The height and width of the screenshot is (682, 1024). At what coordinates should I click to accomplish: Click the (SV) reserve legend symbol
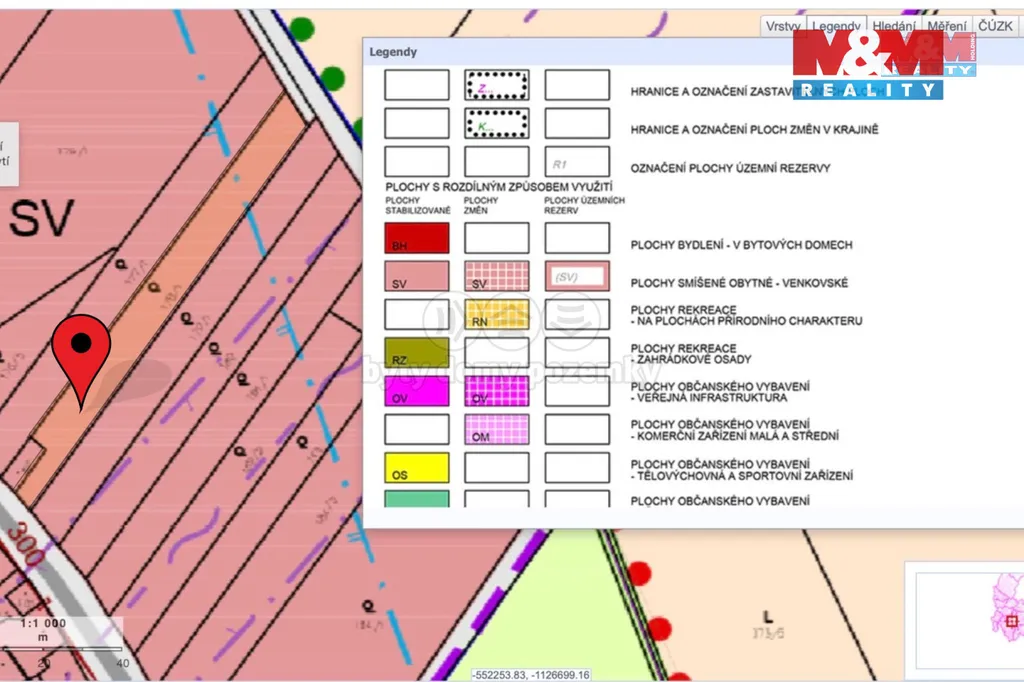577,276
